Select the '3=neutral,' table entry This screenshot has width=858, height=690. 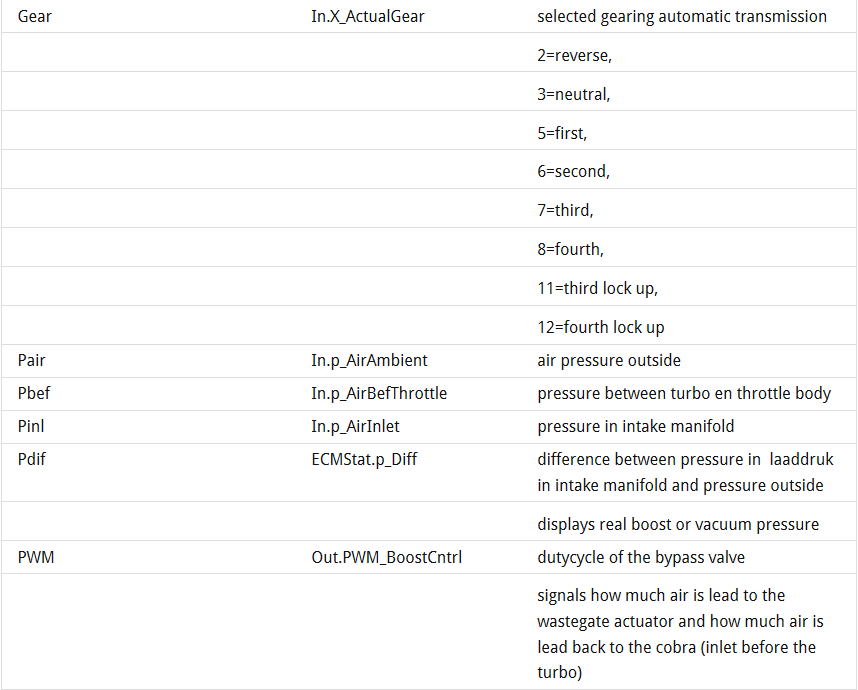click(x=573, y=94)
